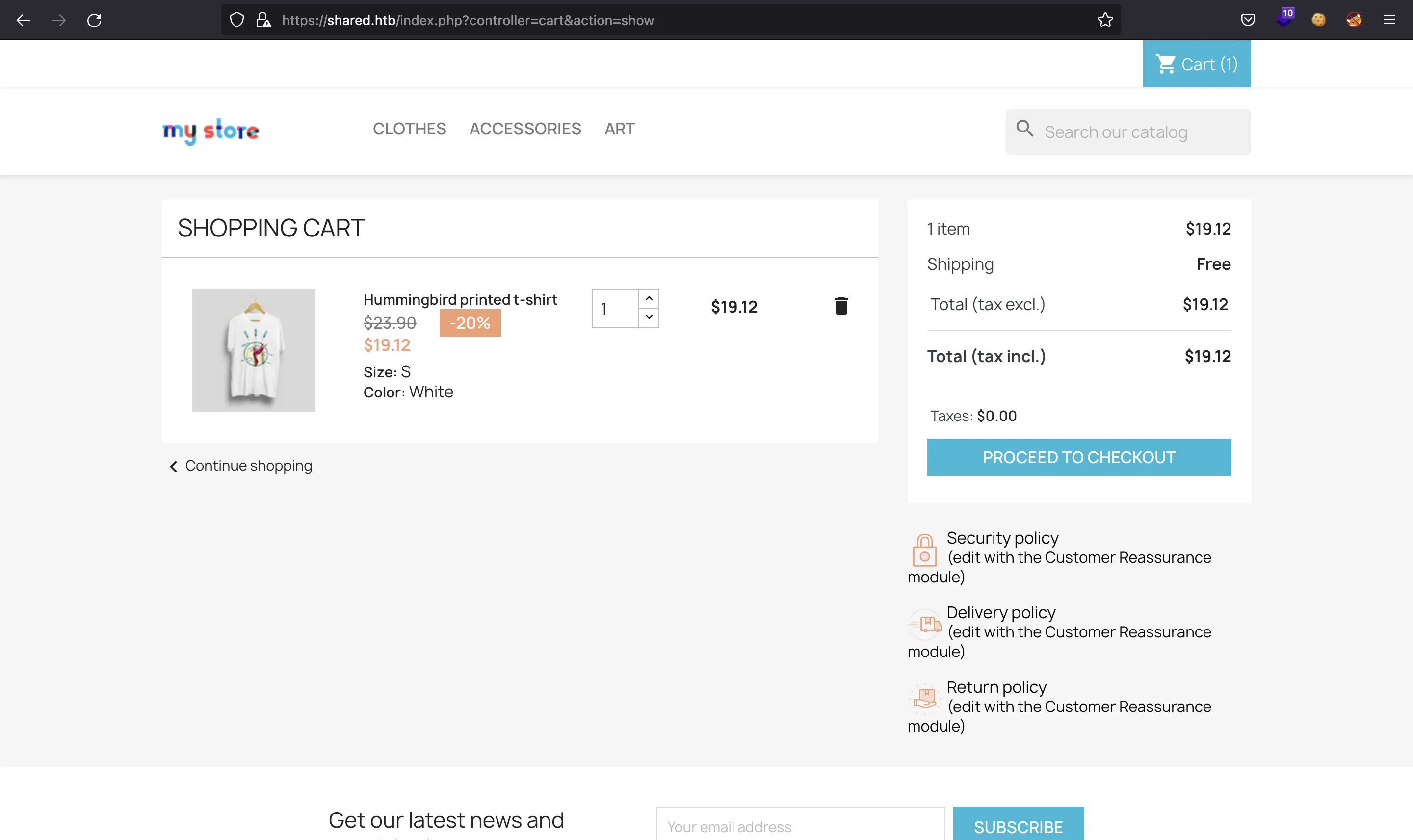
Task: Click Continue shopping link
Action: (x=240, y=465)
